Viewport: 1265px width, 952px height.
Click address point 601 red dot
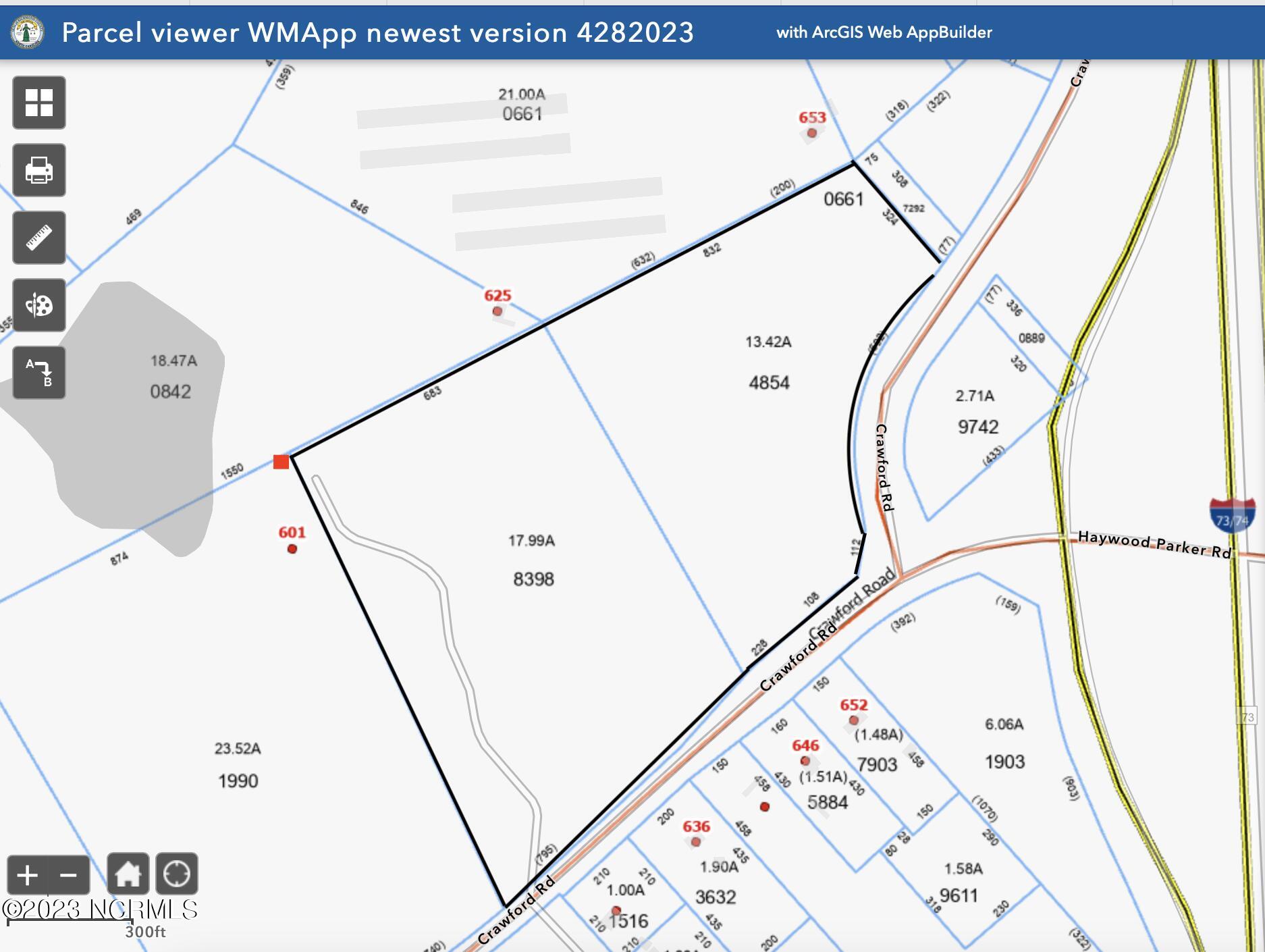(292, 549)
